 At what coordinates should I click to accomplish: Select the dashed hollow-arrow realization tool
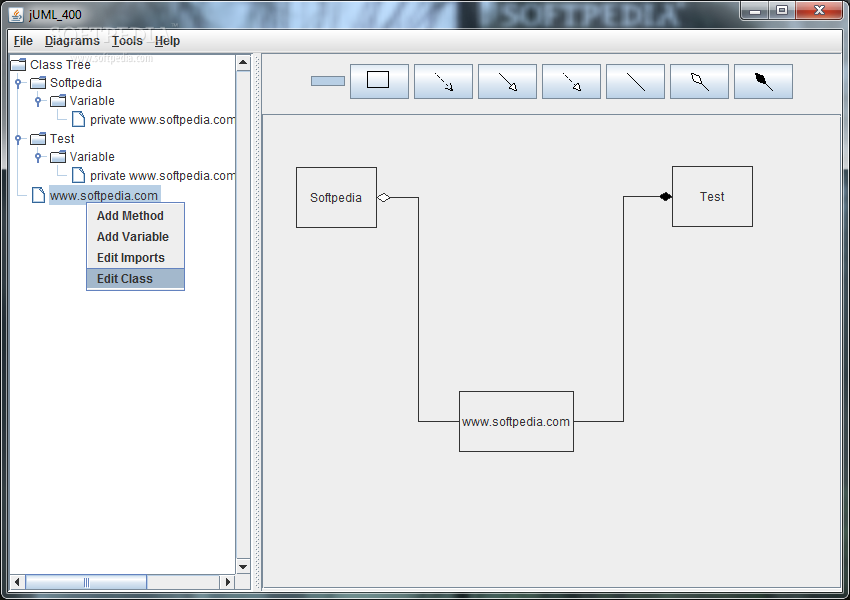click(x=571, y=81)
